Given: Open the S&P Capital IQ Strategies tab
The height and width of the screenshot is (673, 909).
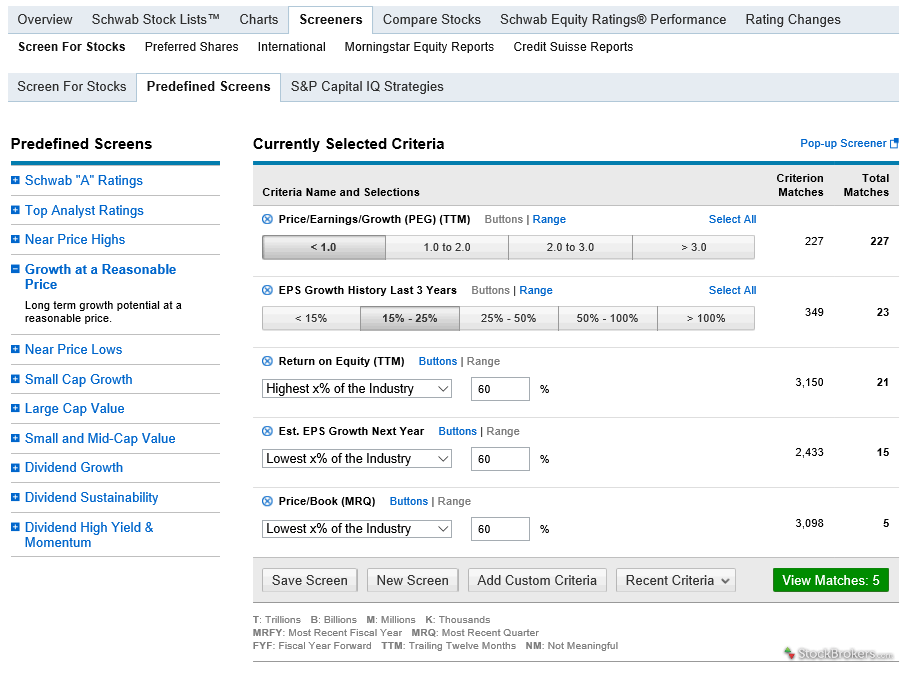Looking at the screenshot, I should [367, 87].
